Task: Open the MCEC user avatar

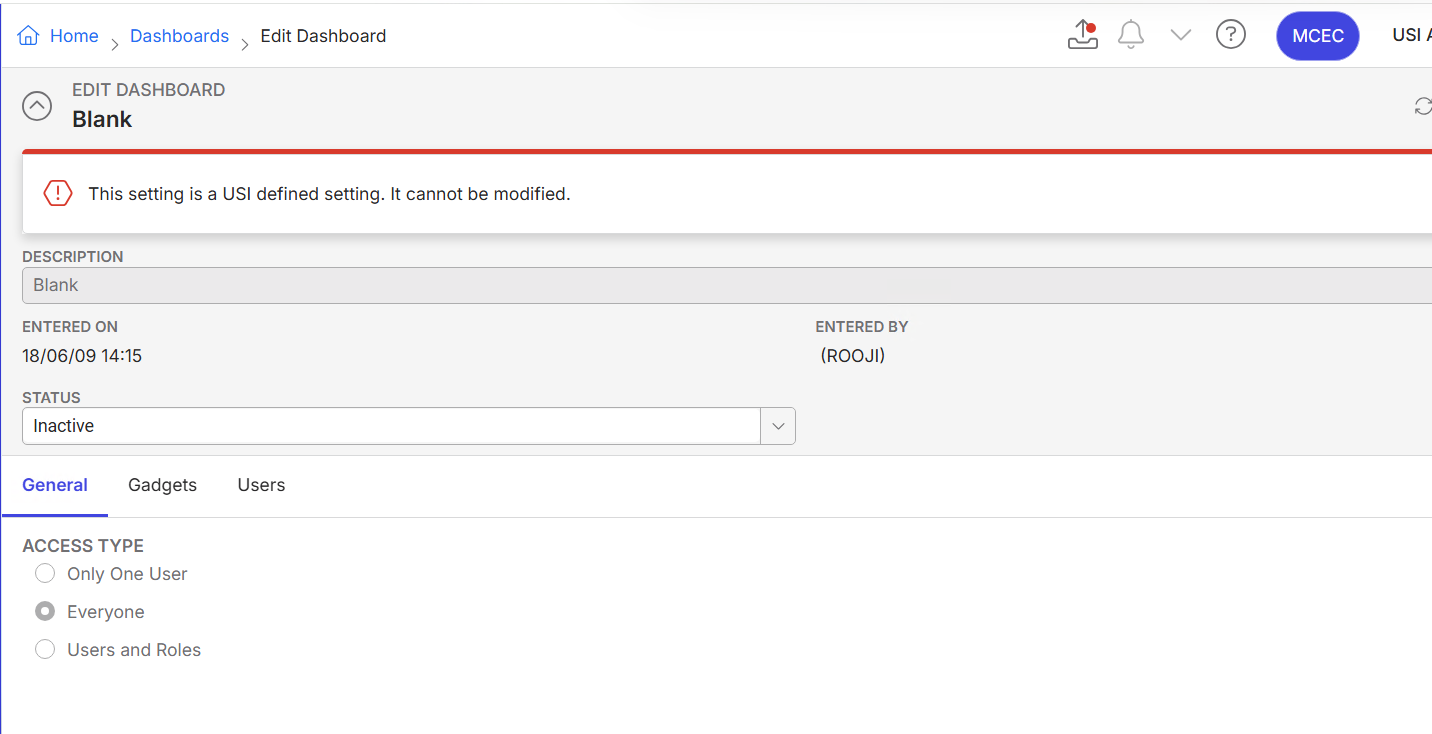Action: 1318,36
